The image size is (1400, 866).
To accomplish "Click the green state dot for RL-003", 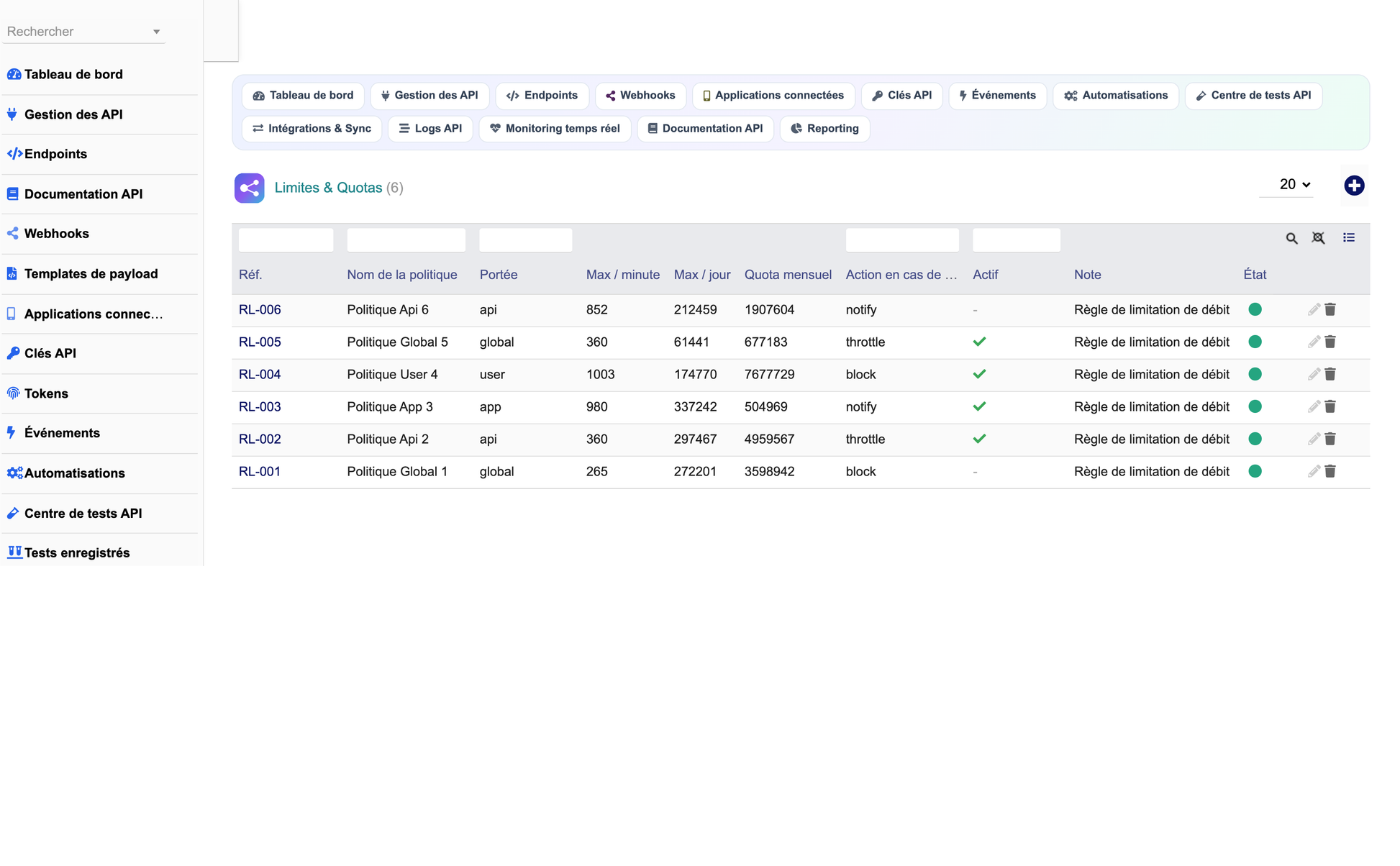I will click(1255, 406).
